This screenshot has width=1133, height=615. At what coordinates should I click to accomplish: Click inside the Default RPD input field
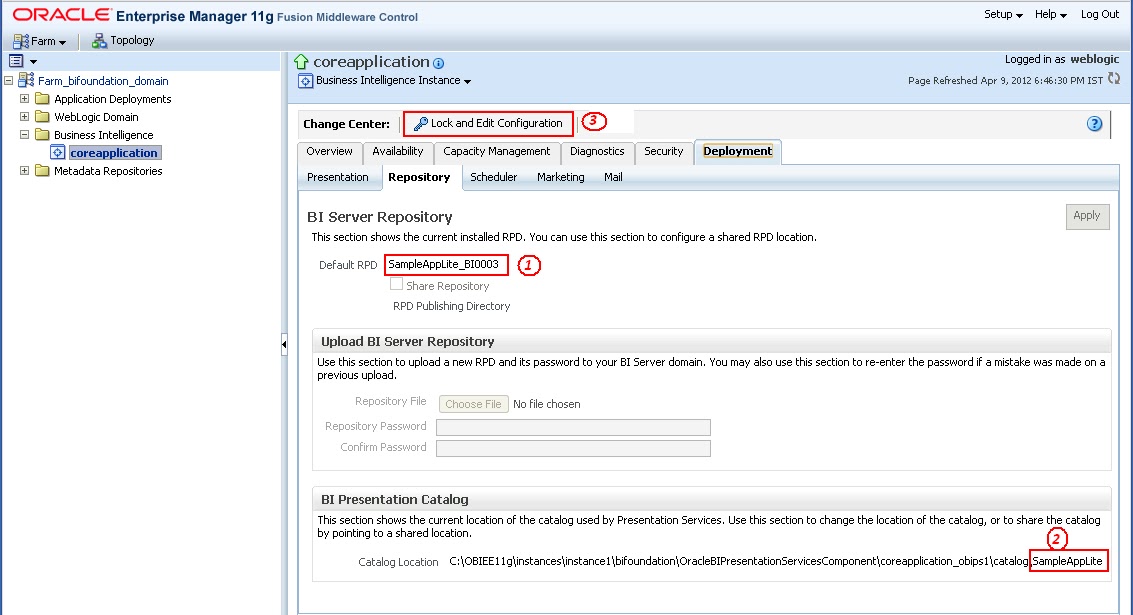coord(446,264)
